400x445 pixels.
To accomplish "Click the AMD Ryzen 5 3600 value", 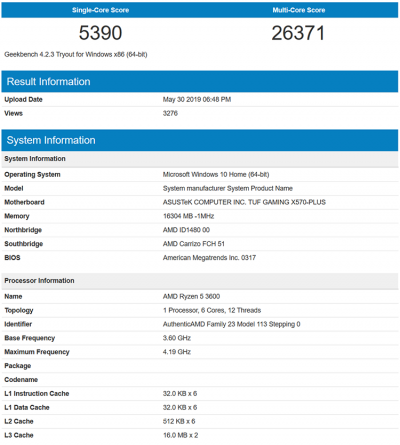I will (191, 296).
